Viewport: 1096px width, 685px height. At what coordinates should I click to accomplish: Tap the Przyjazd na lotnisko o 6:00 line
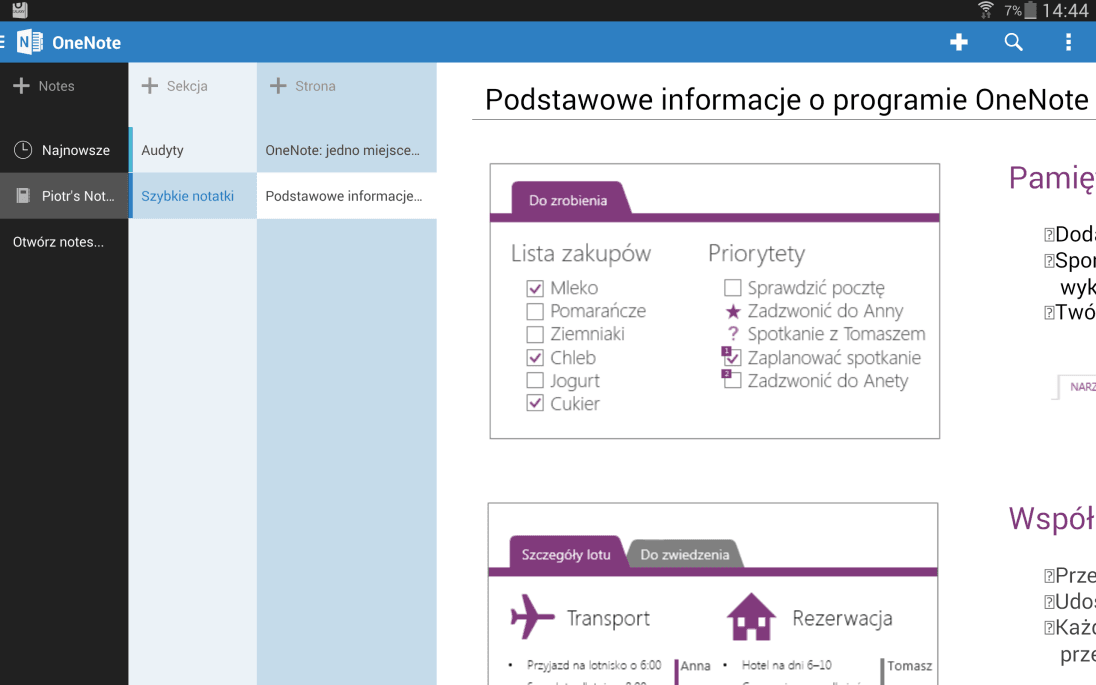594,665
